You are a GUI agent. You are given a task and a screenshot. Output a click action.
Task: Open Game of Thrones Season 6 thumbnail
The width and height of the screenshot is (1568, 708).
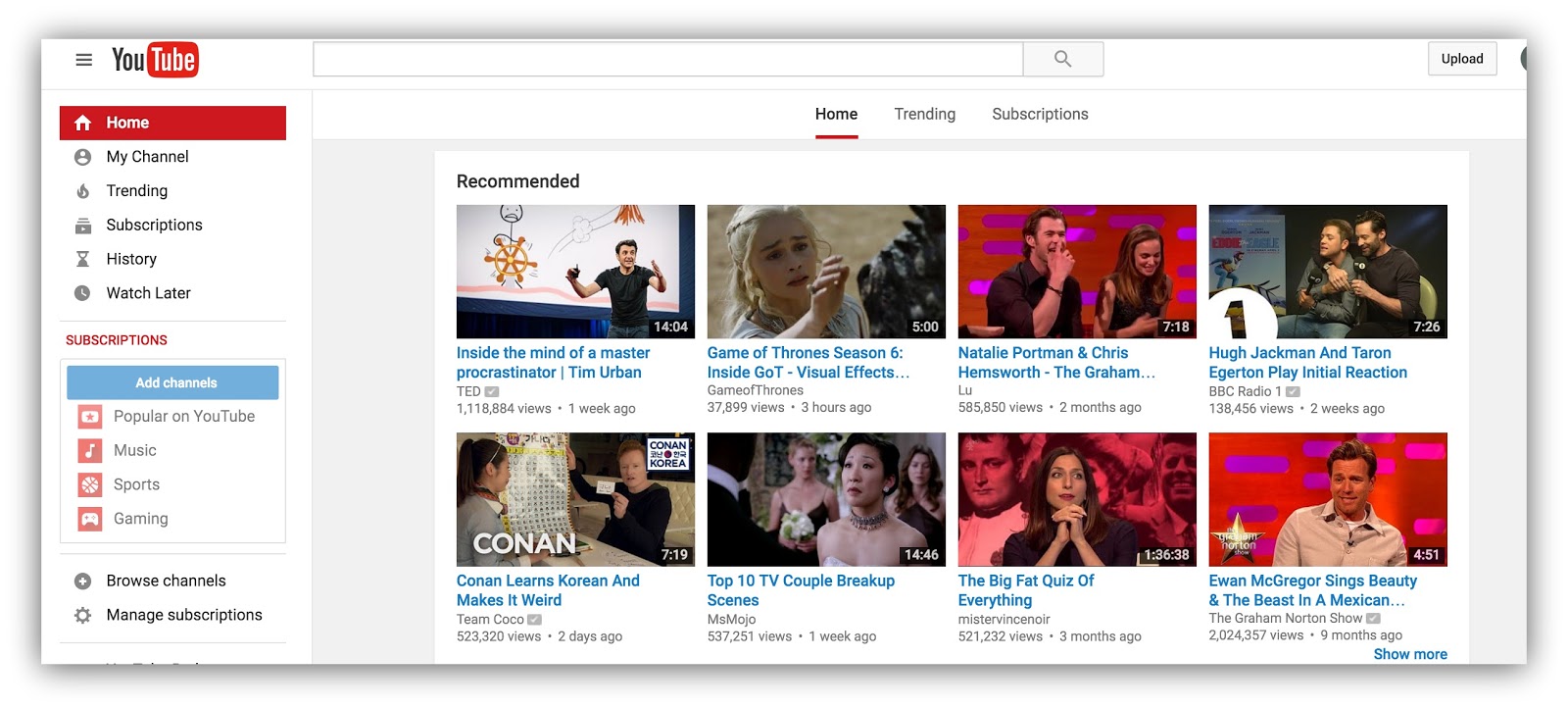tap(826, 272)
